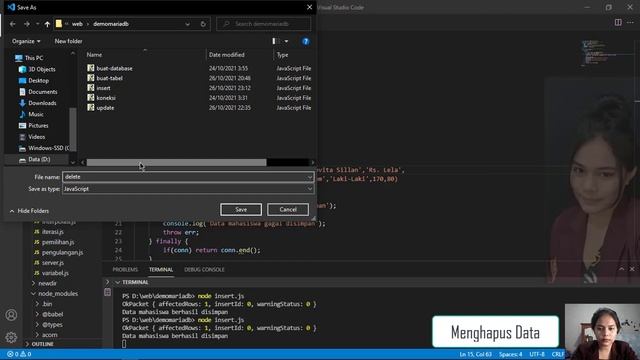Switch to PROBLEMS tab
The width and height of the screenshot is (640, 360).
pyautogui.click(x=125, y=269)
